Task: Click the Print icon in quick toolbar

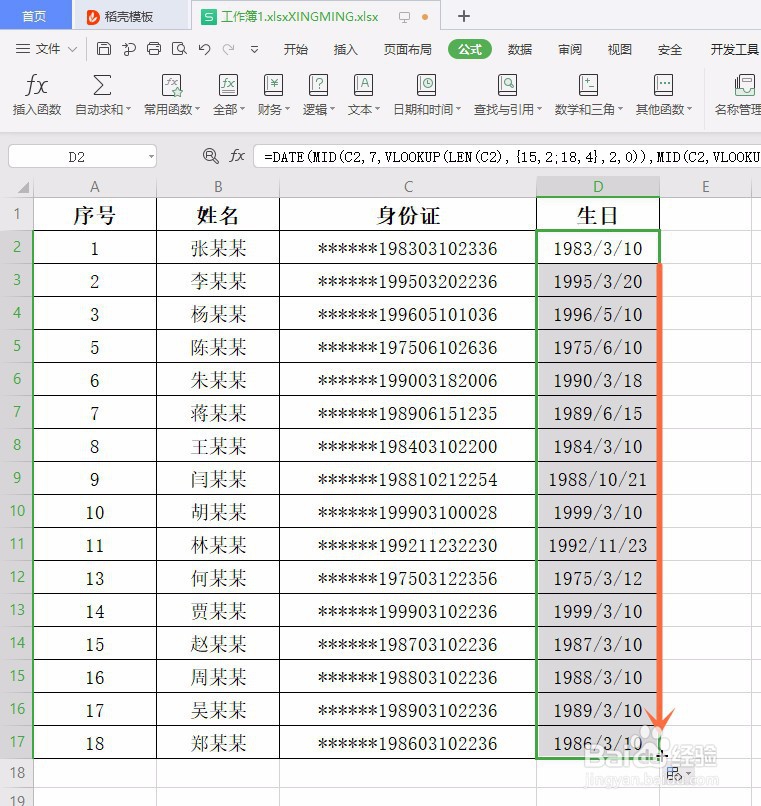Action: 154,49
